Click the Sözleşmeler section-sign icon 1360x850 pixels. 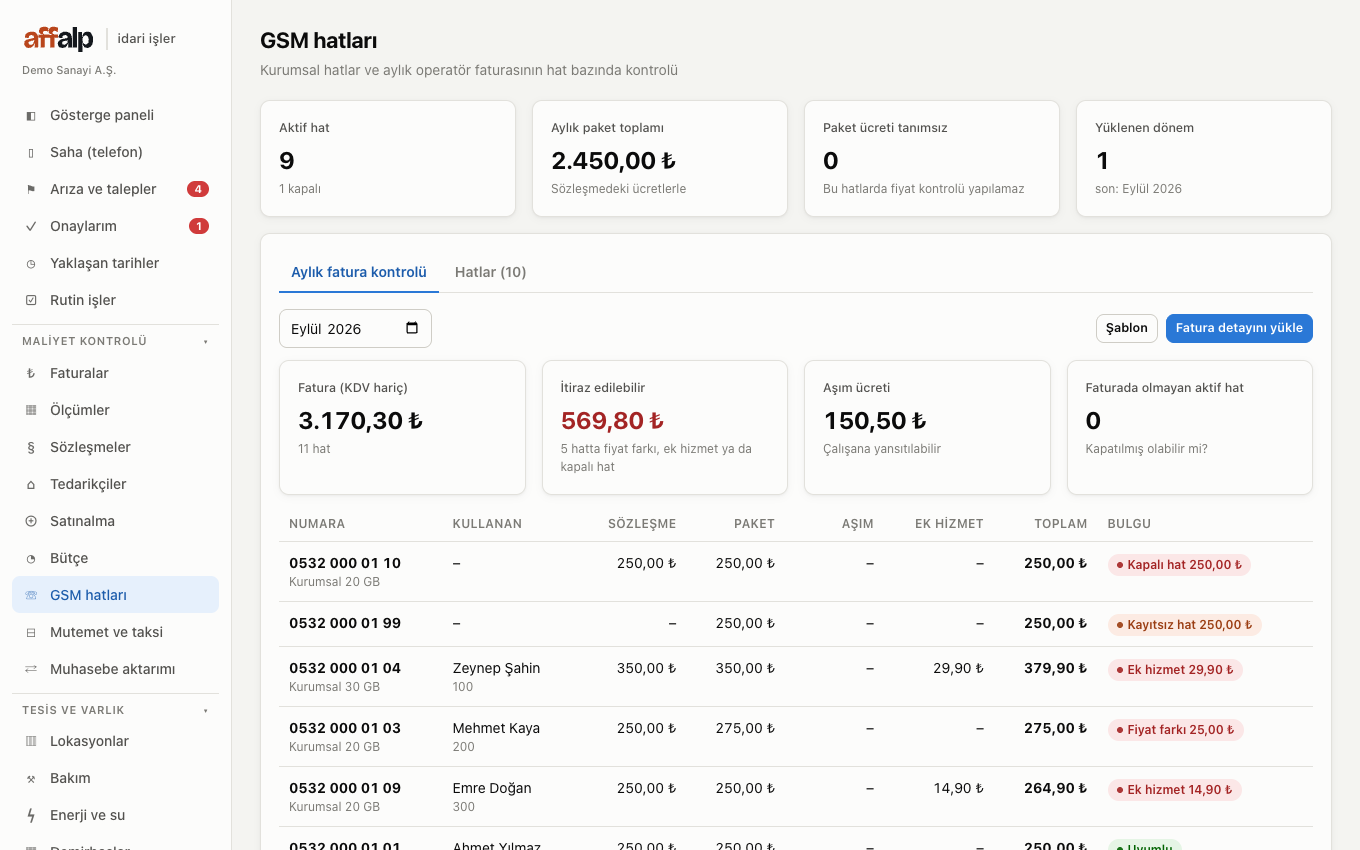pyautogui.click(x=31, y=448)
